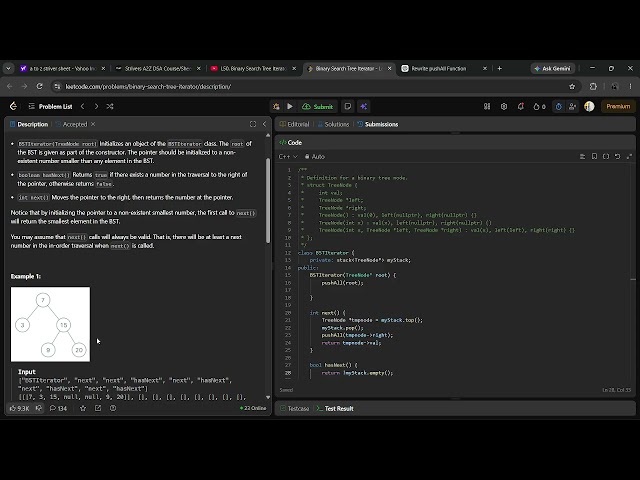Screen dimensions: 640x480
Task: Open the 134 comments
Action: coord(58,408)
